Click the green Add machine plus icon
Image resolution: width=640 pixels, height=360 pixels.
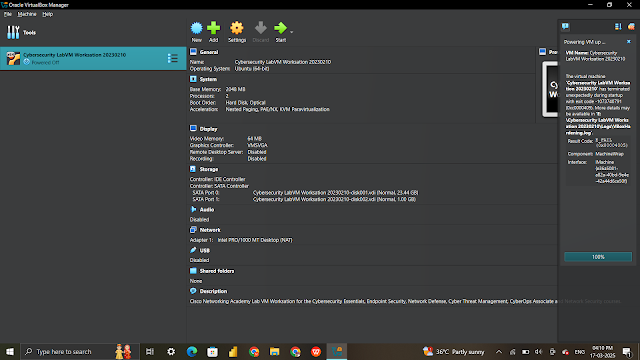click(213, 28)
